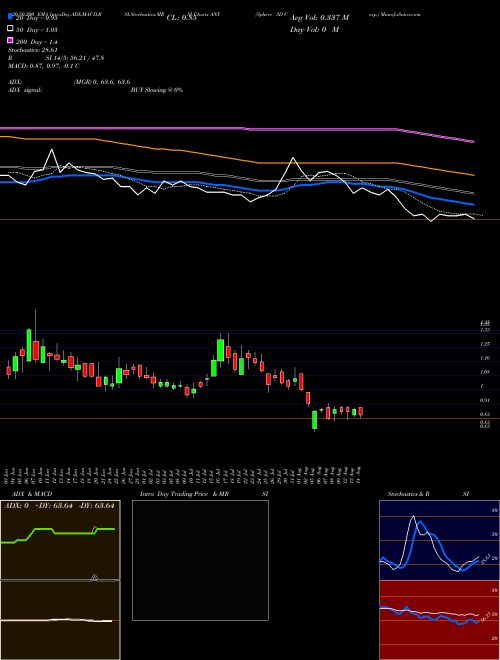Select the '200 Day = 1.4' label
The image size is (500, 660).
tap(37, 42)
